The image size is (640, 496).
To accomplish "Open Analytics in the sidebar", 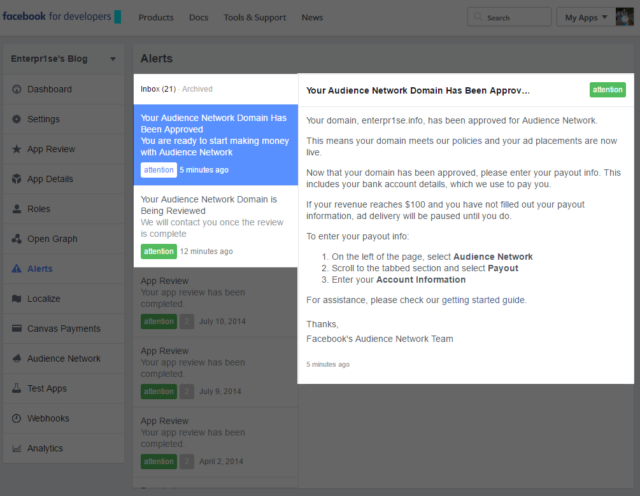I will (x=64, y=448).
